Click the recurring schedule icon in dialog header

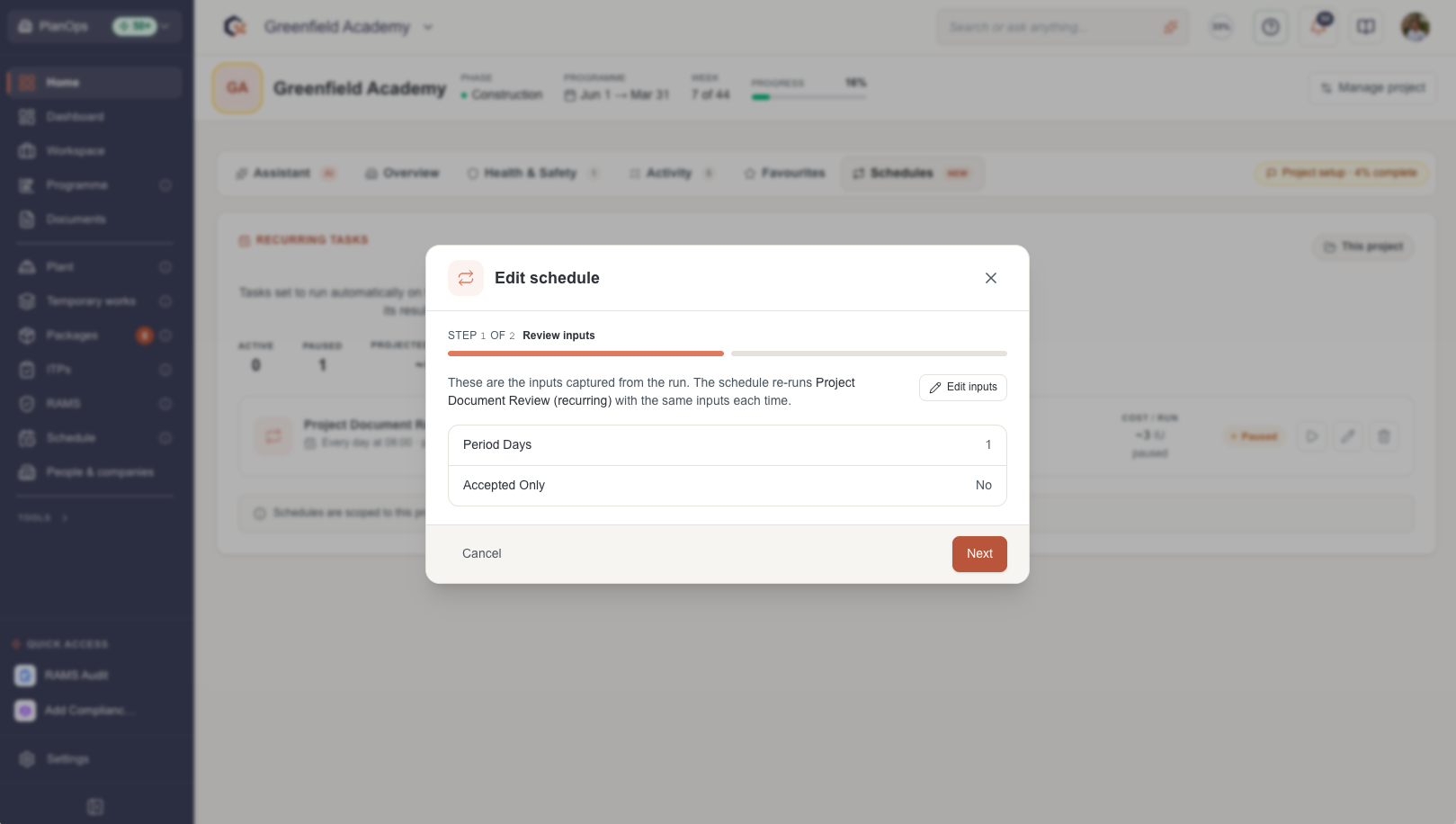tap(466, 278)
